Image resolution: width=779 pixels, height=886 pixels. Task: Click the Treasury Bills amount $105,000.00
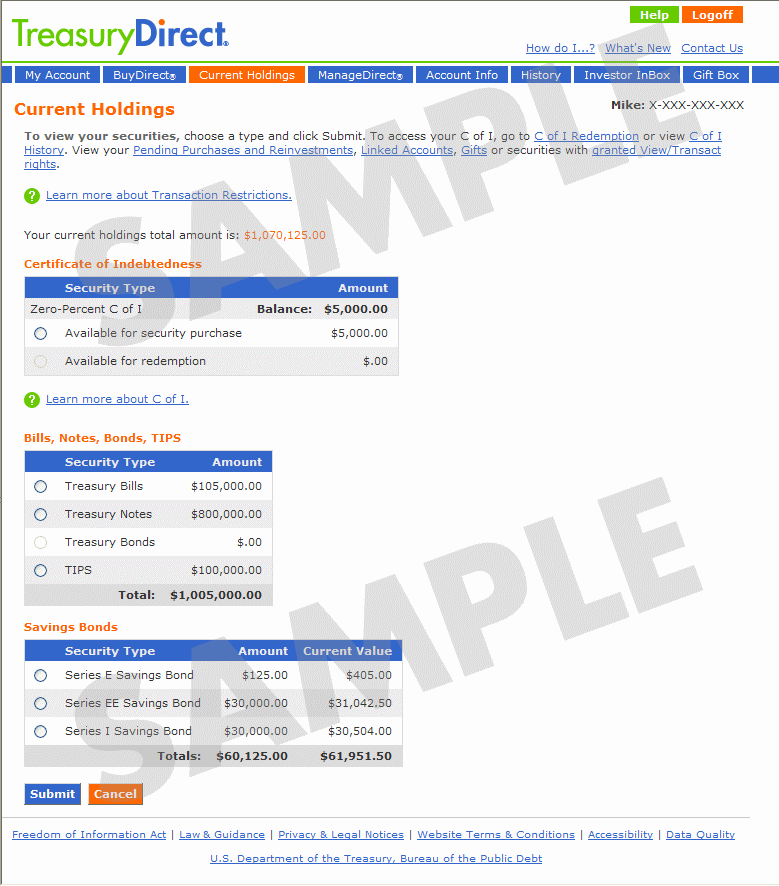[227, 486]
